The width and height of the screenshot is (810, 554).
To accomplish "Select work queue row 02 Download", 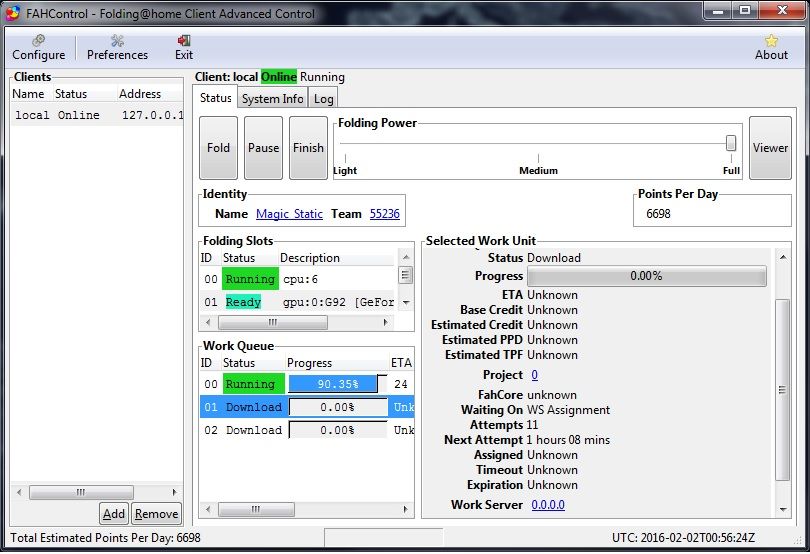I will 307,430.
